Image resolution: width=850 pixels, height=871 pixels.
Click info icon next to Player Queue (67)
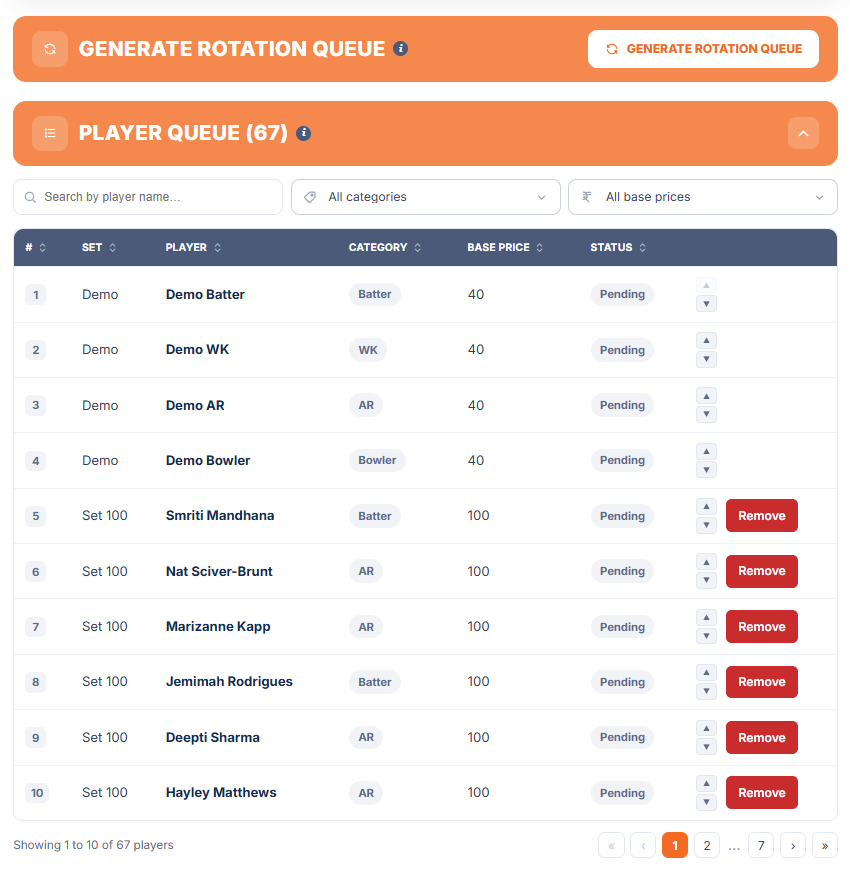point(303,133)
